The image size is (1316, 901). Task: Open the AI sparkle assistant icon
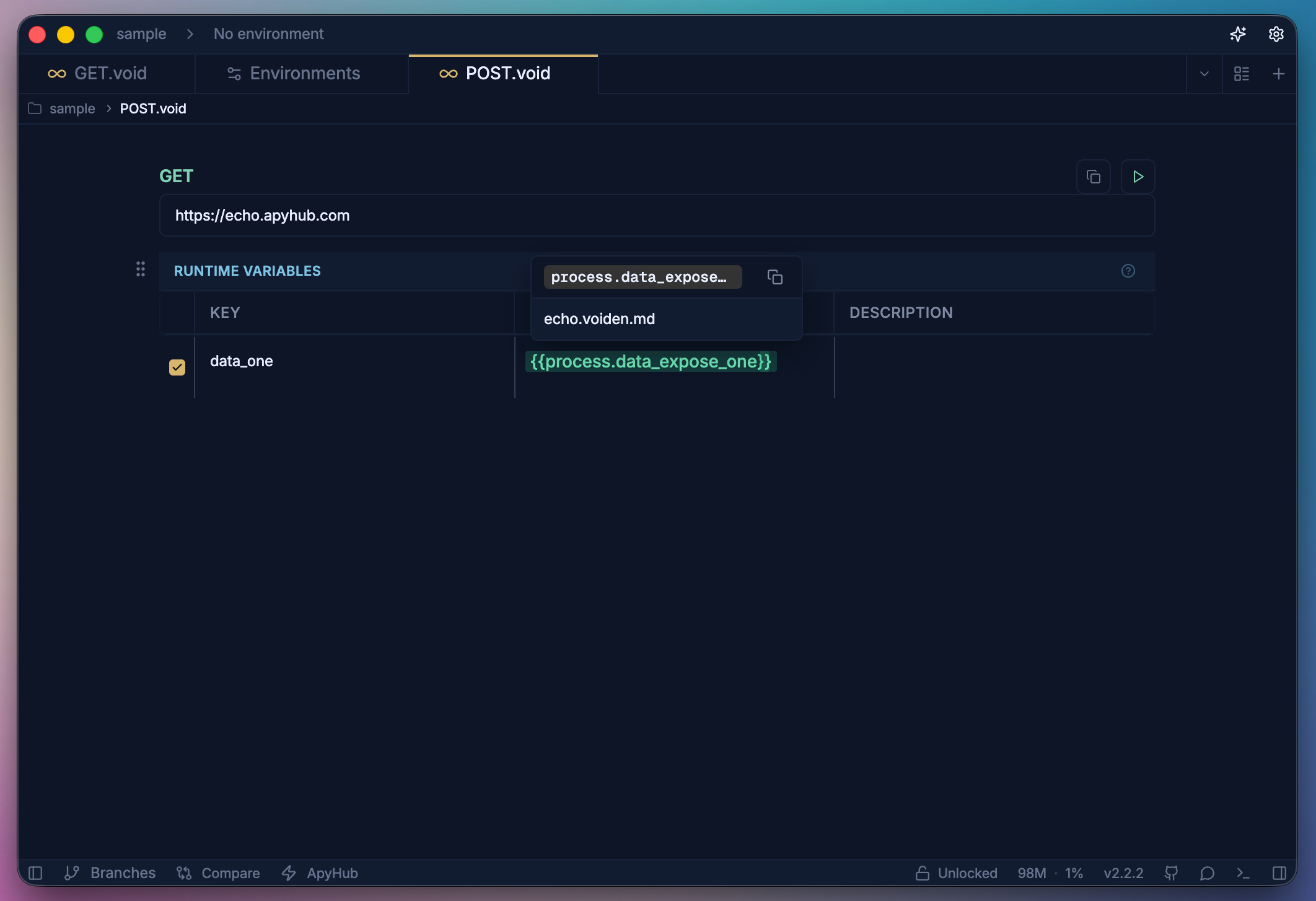pos(1238,34)
